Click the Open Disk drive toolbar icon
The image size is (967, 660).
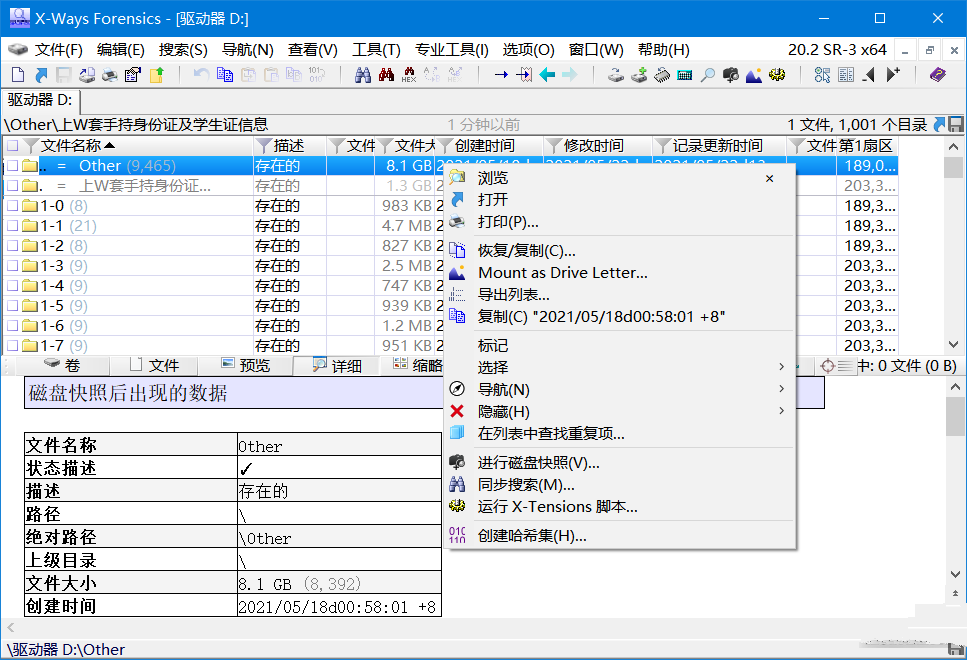coord(615,75)
